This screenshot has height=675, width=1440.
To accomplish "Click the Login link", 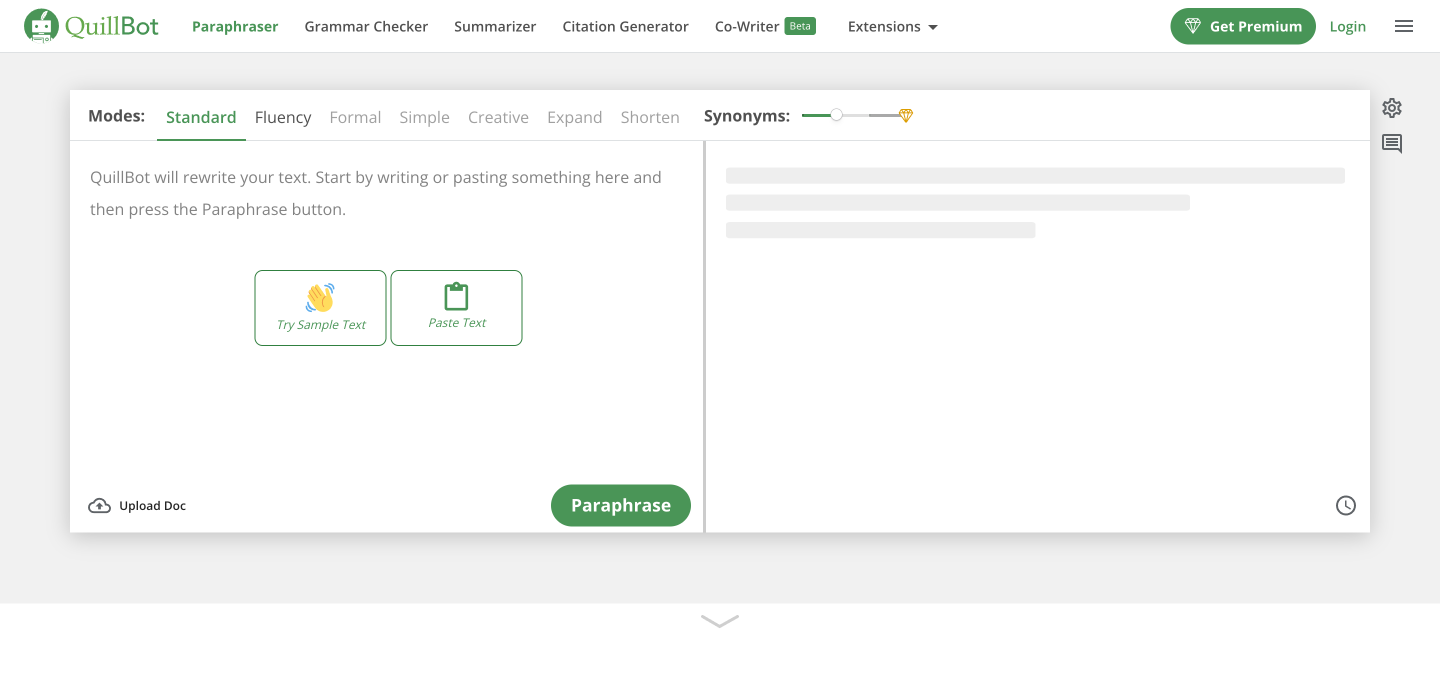I will tap(1347, 27).
